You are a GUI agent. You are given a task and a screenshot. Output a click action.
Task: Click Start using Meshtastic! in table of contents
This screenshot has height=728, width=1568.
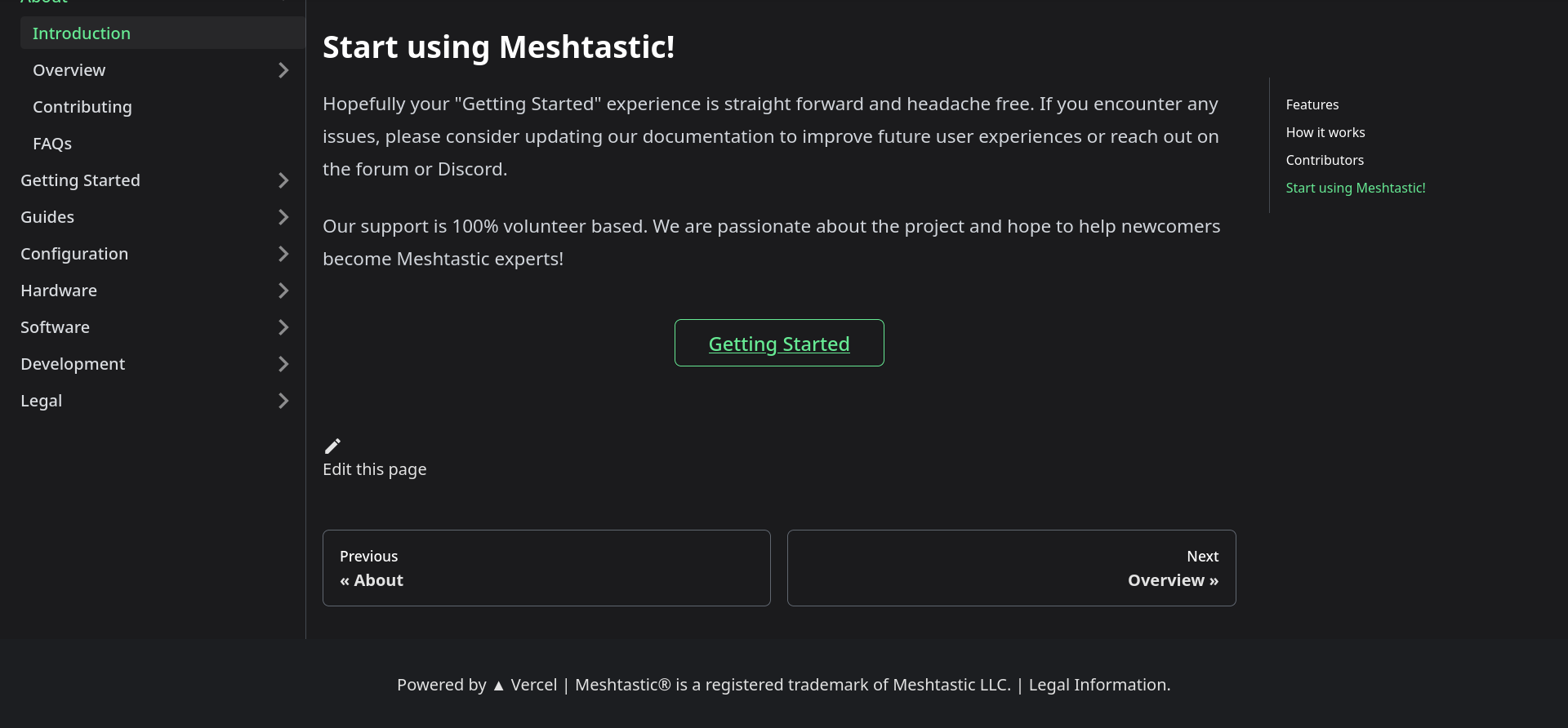point(1355,188)
